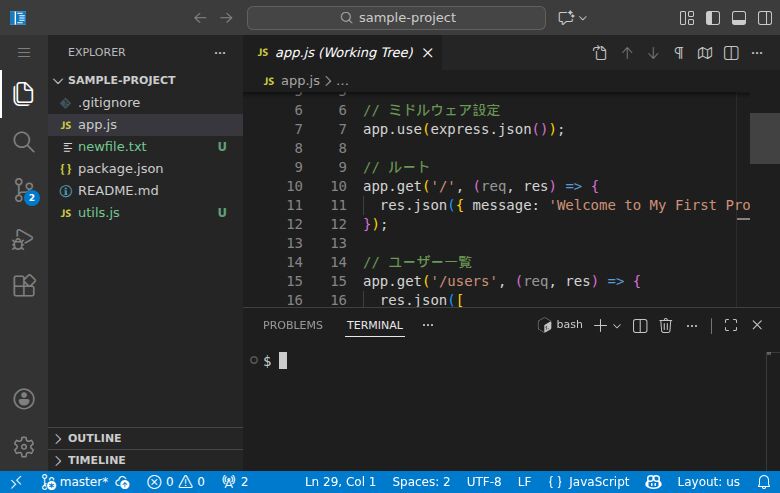Open the Search view in activity bar
Screen dimensions: 780x493
[x=24, y=142]
